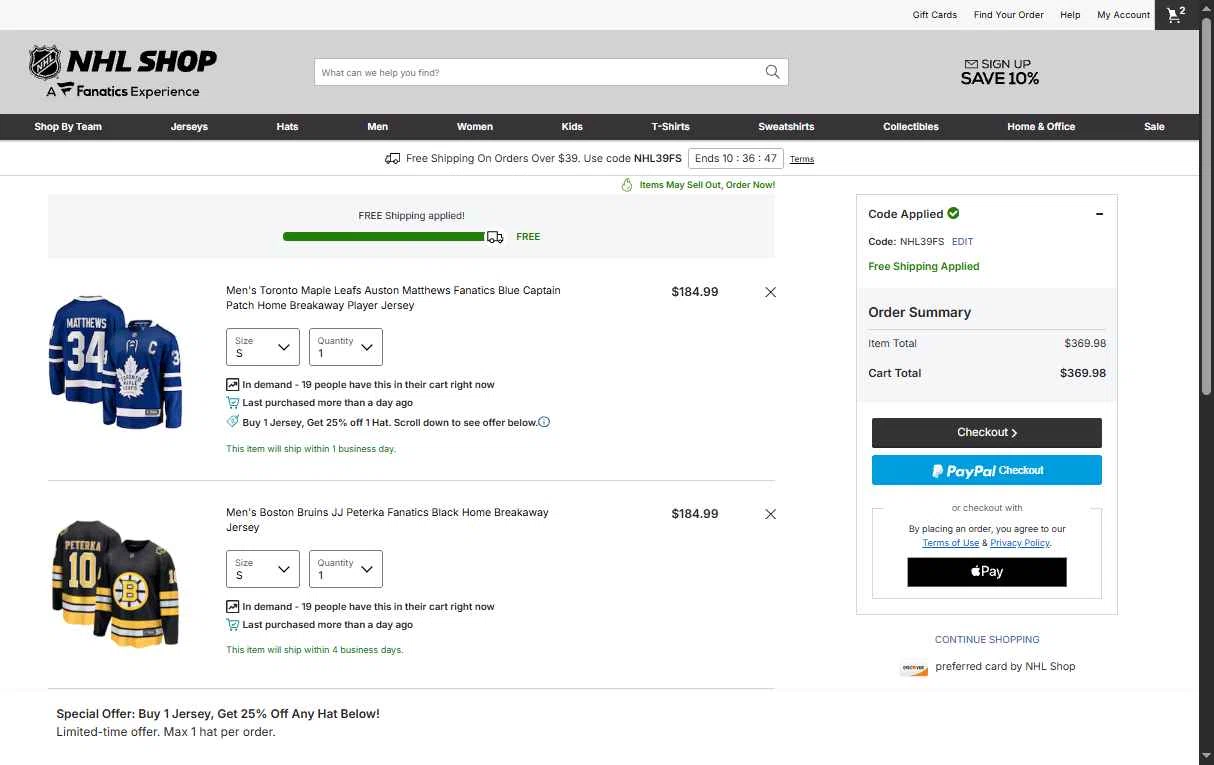Click the truck icon at progress bar end
The image size is (1214, 765).
tap(495, 237)
